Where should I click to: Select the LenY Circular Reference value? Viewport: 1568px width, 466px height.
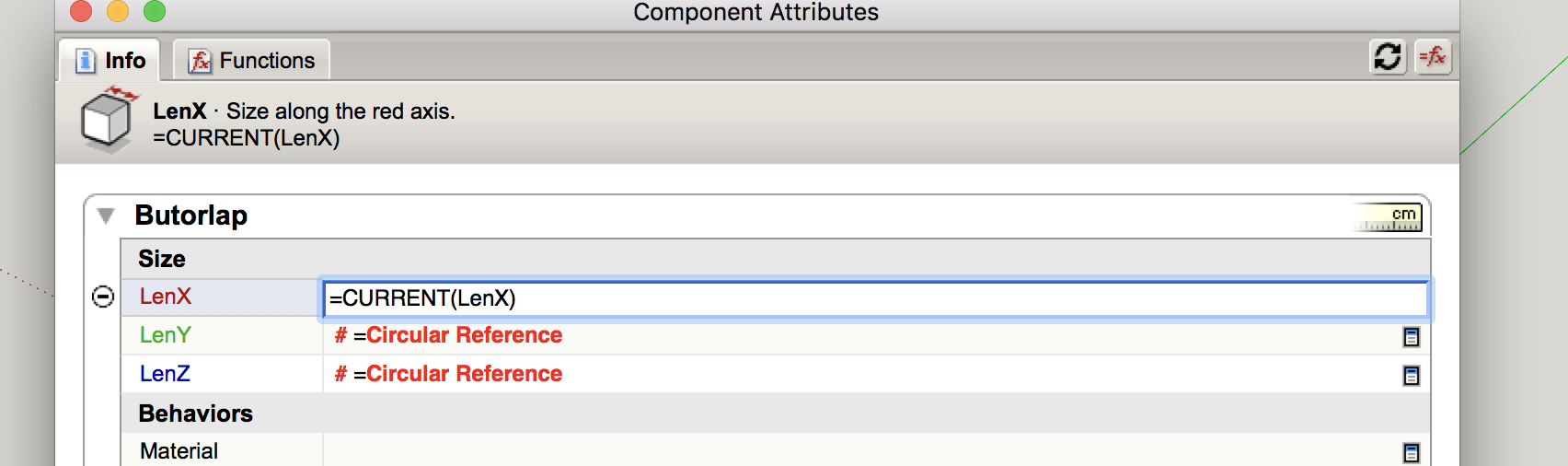457,335
